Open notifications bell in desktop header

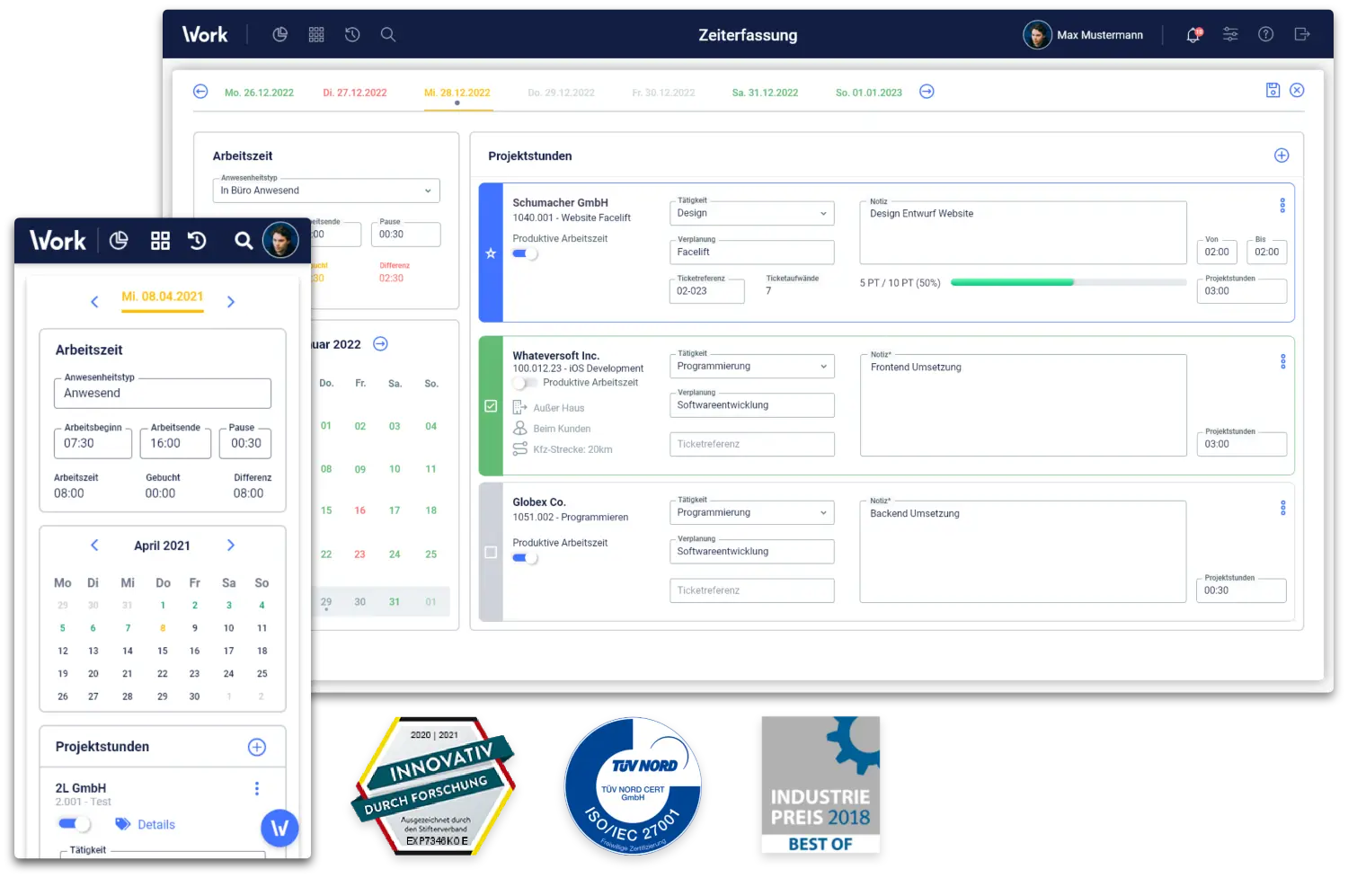[1193, 34]
